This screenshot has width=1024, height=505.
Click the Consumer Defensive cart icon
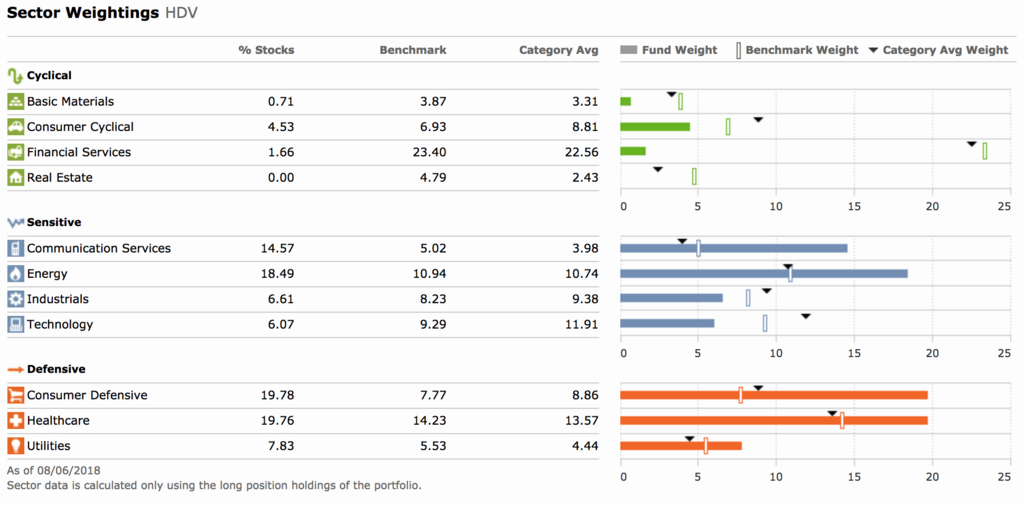(15, 395)
